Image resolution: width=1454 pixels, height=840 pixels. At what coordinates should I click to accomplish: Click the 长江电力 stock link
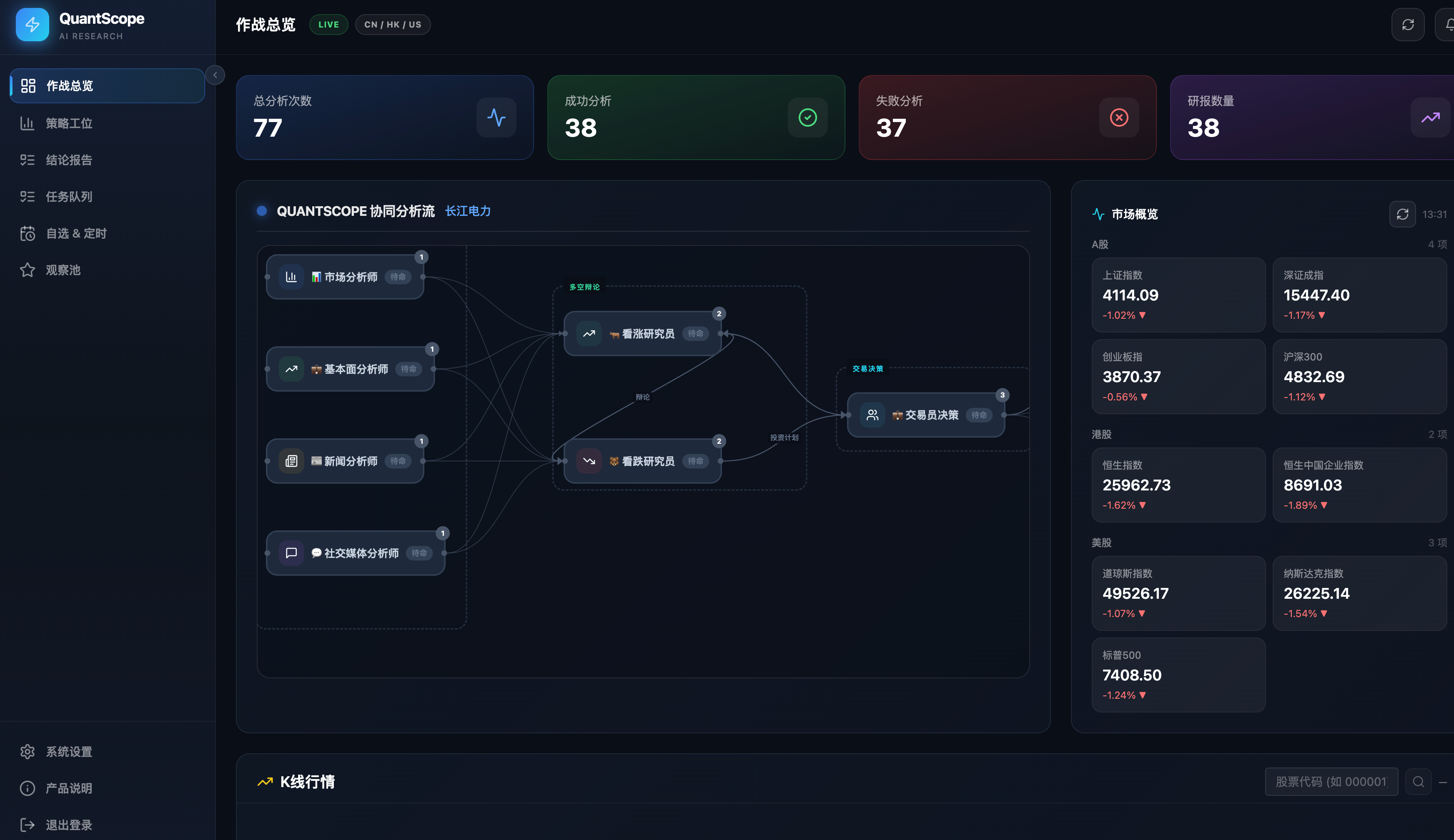pyautogui.click(x=468, y=211)
